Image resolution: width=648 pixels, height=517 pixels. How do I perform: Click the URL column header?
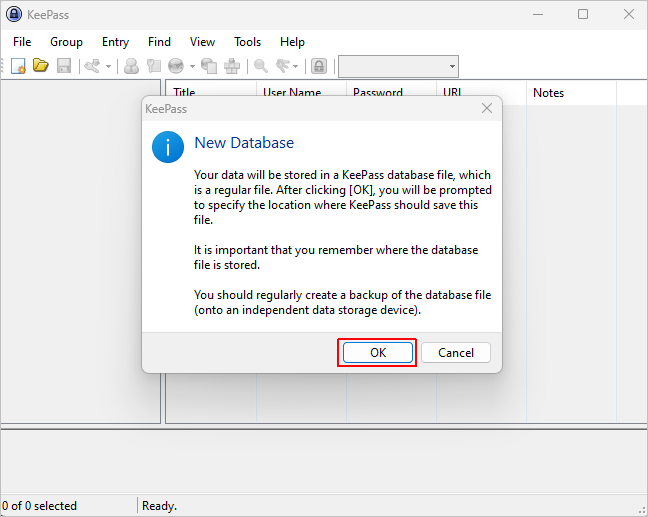[481, 89]
